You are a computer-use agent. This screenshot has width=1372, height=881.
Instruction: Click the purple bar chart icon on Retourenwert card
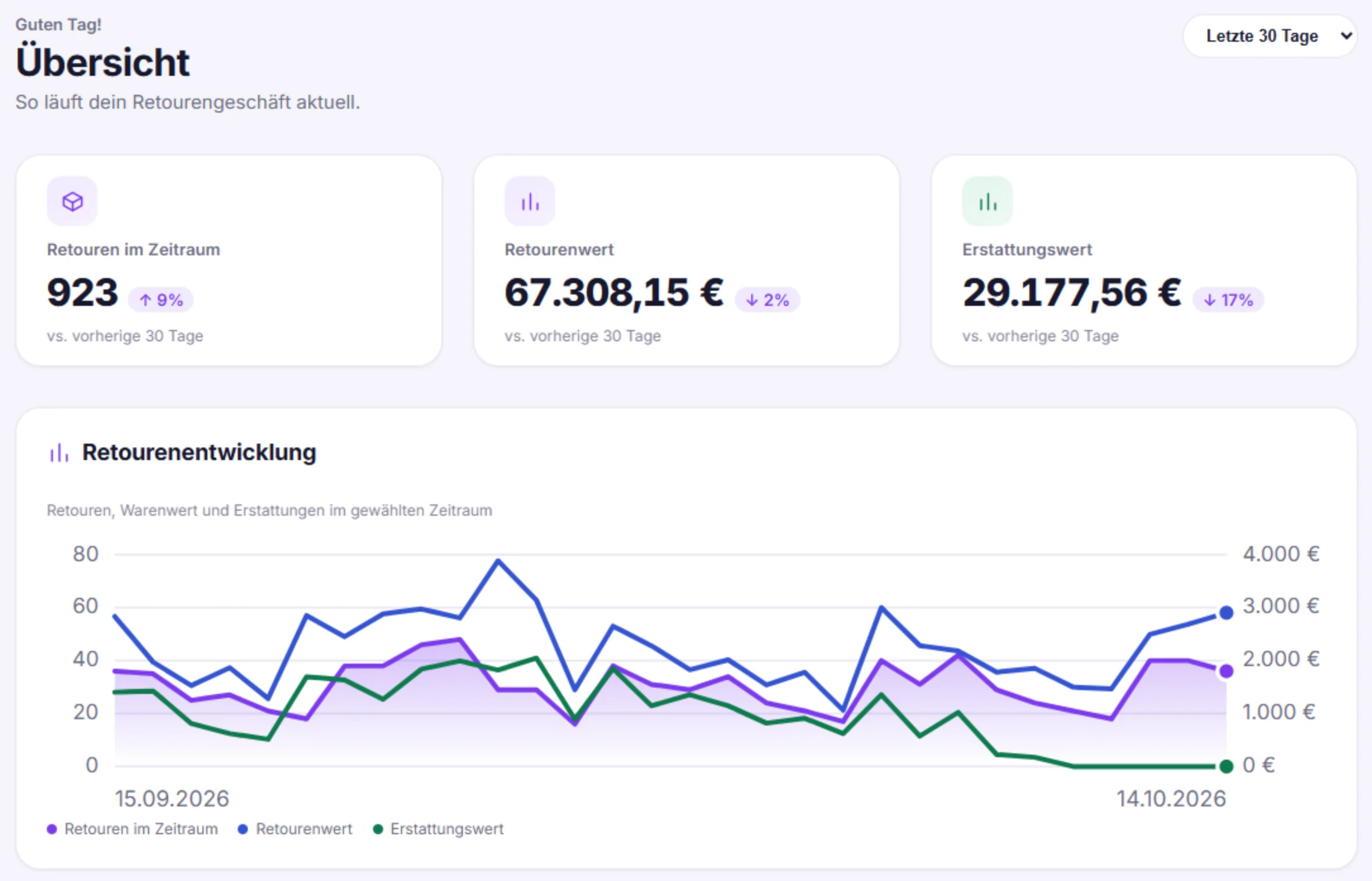(x=530, y=202)
